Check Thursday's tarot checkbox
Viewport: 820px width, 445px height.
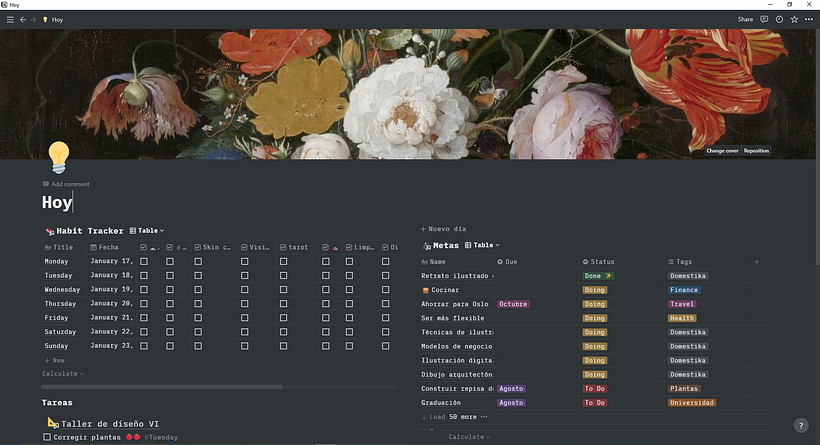point(283,304)
